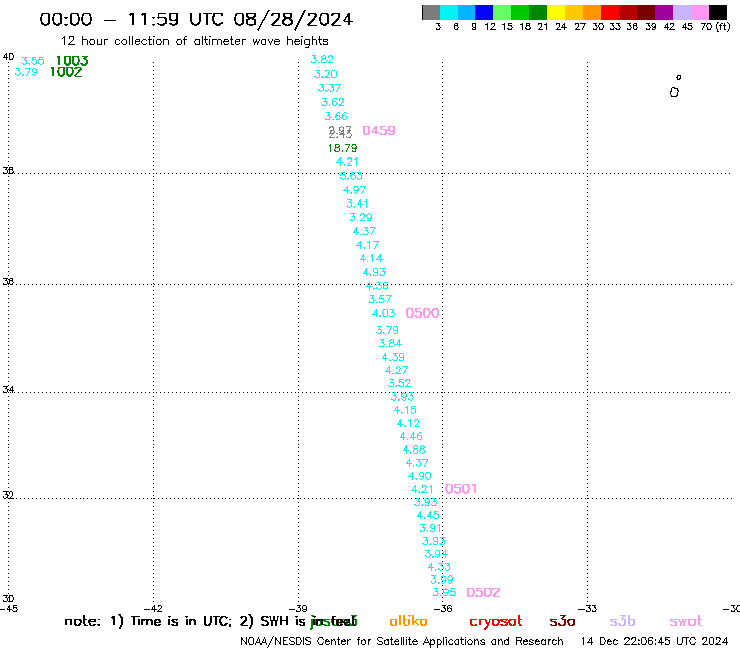This screenshot has height=650, width=740.
Task: Click the NOAA/NESDIS footer credit text
Action: 402,642
